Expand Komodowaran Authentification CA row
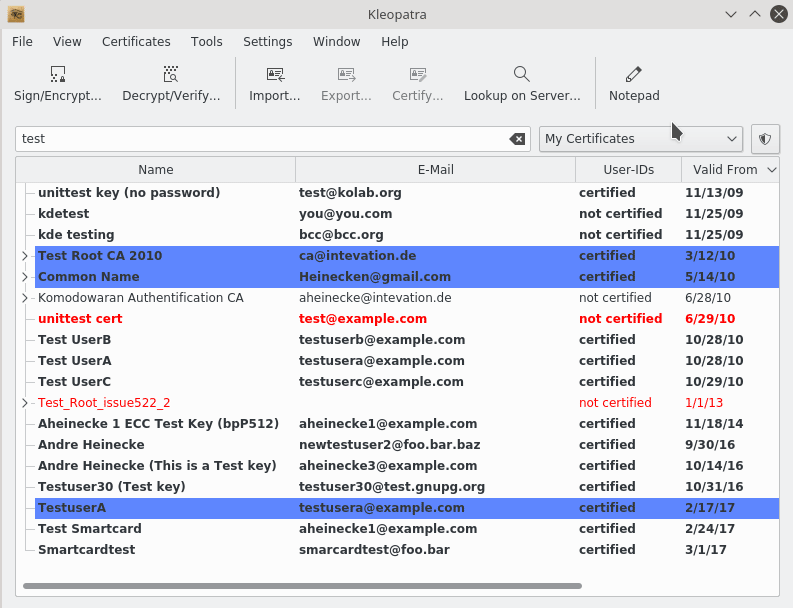 pos(25,298)
